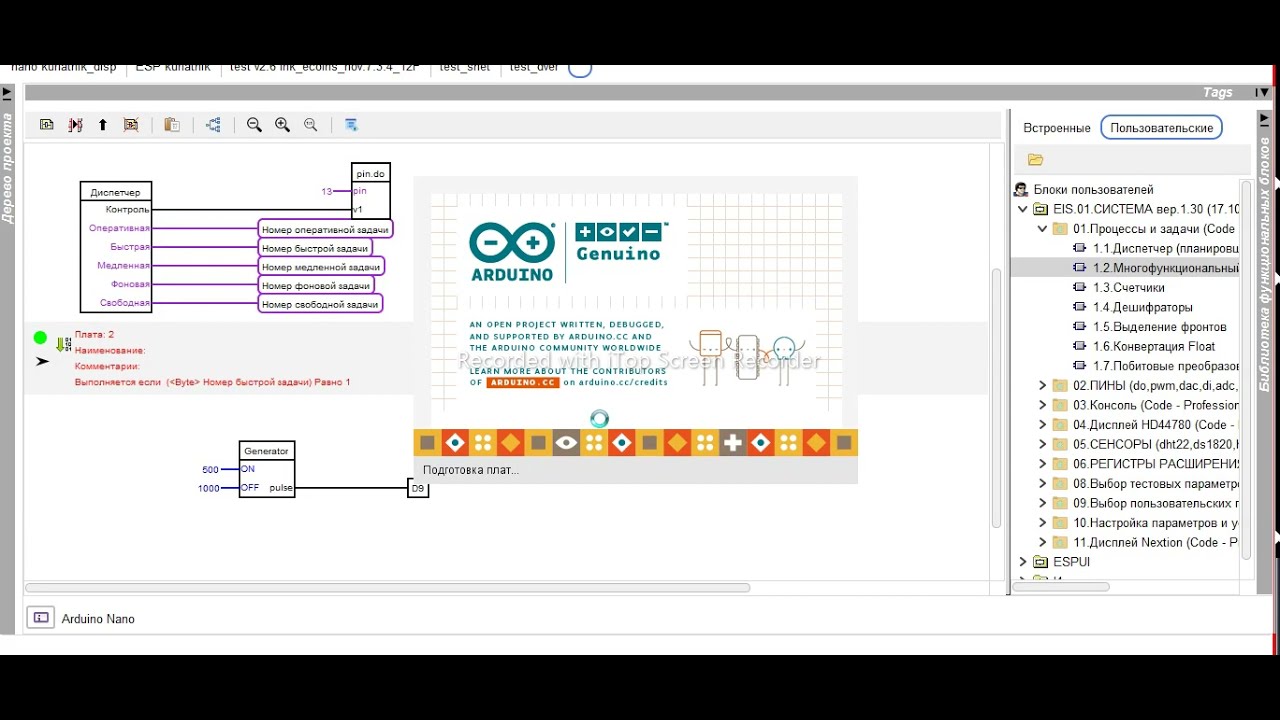Click the Номер свободной задачи variable tag
This screenshot has height=720, width=1280.
320,304
